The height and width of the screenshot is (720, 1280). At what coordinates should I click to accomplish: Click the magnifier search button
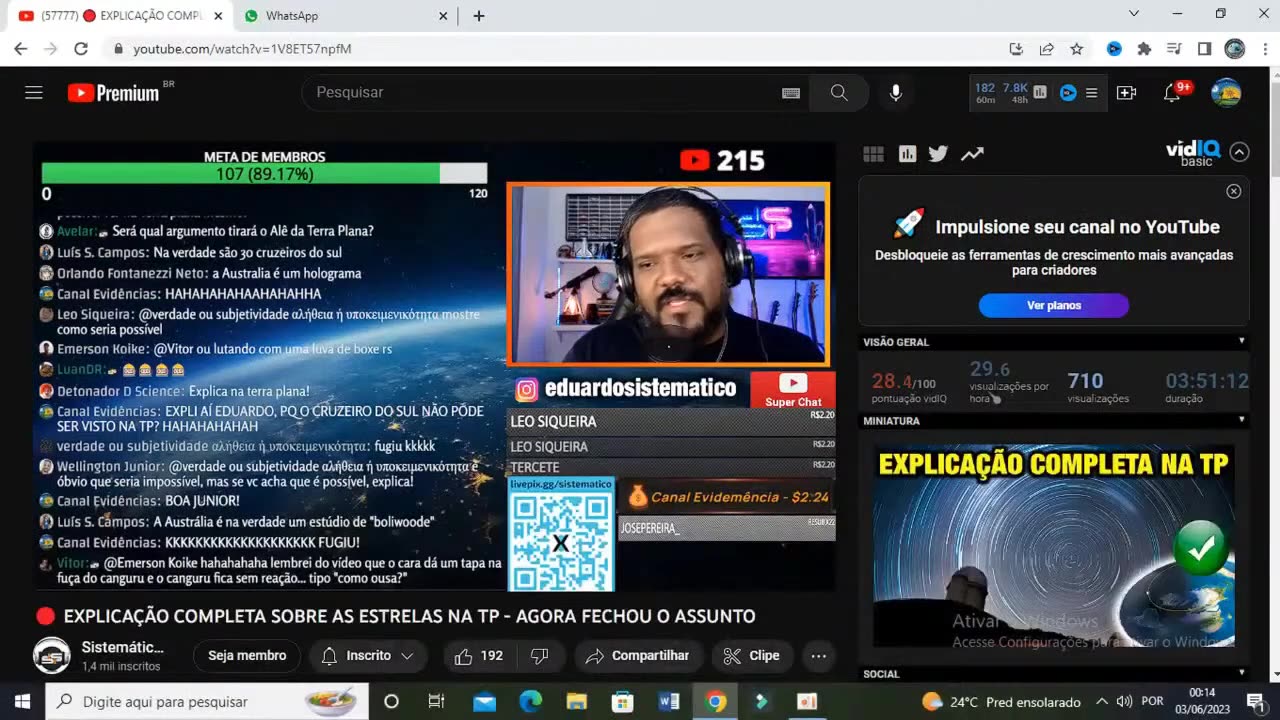pyautogui.click(x=839, y=93)
